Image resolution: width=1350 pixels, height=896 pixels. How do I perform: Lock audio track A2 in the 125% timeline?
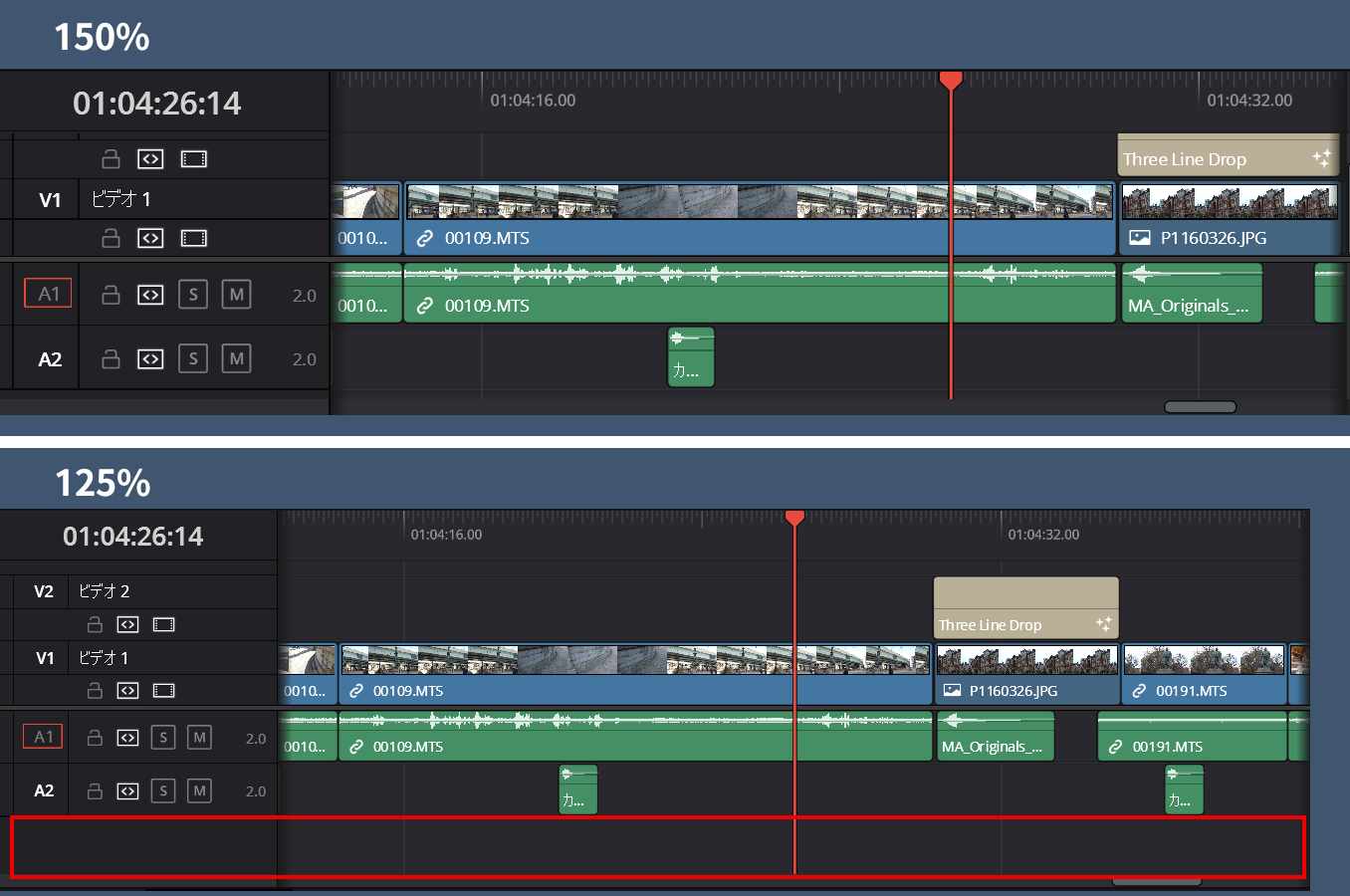[x=95, y=791]
